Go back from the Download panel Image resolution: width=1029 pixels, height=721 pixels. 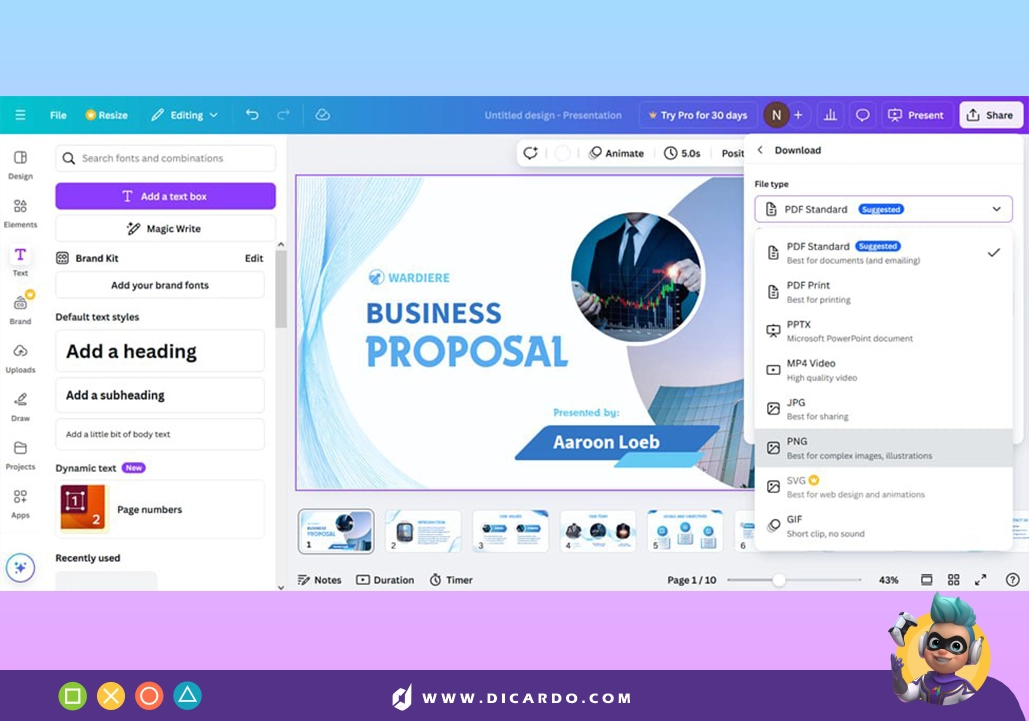[760, 150]
